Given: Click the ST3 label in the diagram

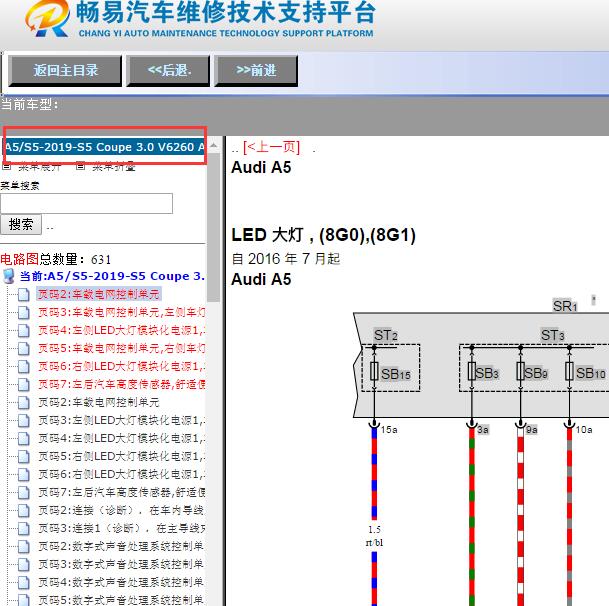Looking at the screenshot, I should pos(553,335).
